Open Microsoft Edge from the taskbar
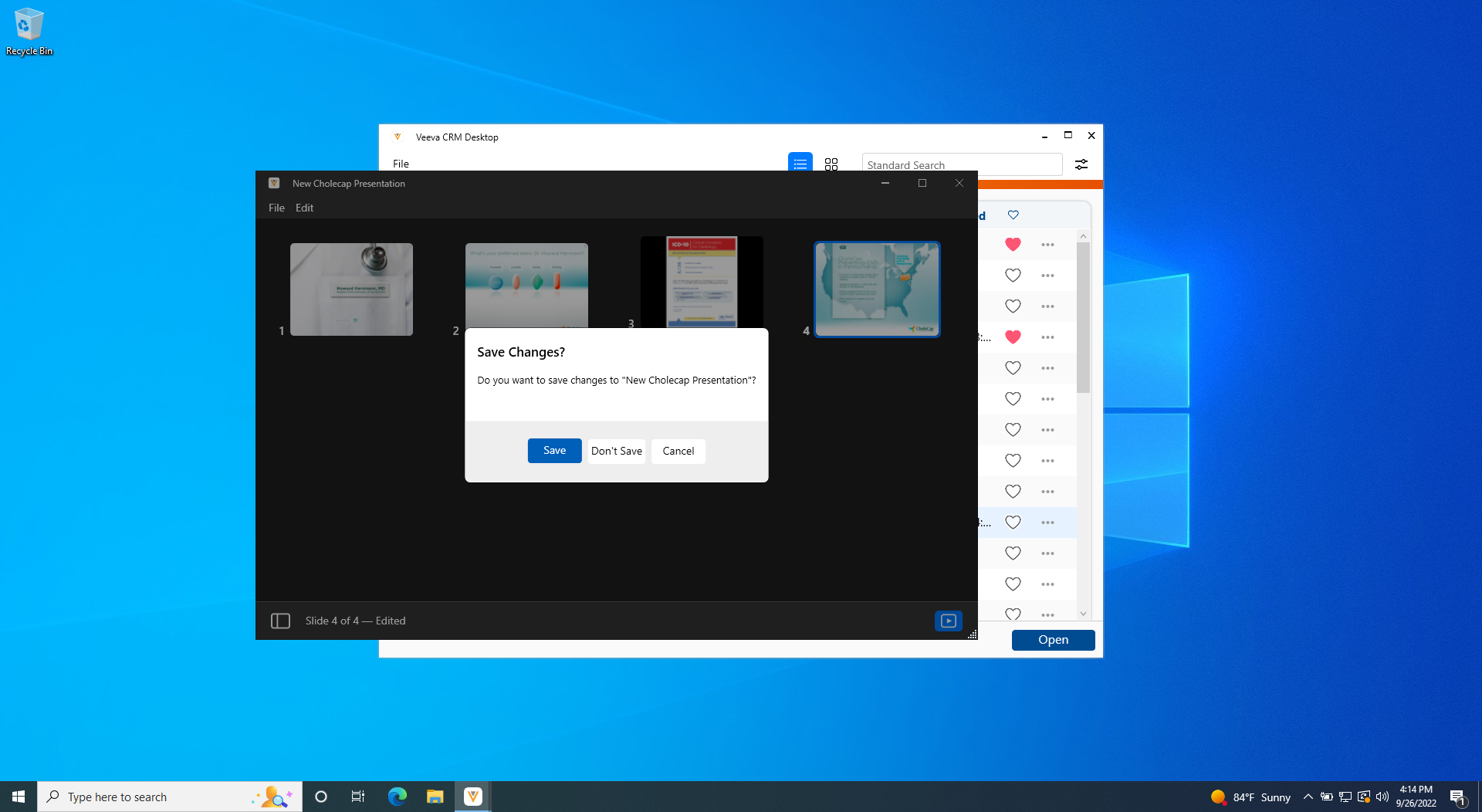This screenshot has width=1482, height=812. pos(397,797)
